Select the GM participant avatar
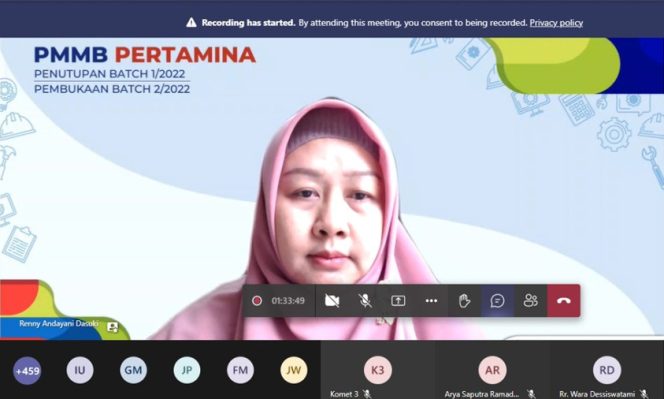The height and width of the screenshot is (399, 664). (x=133, y=370)
